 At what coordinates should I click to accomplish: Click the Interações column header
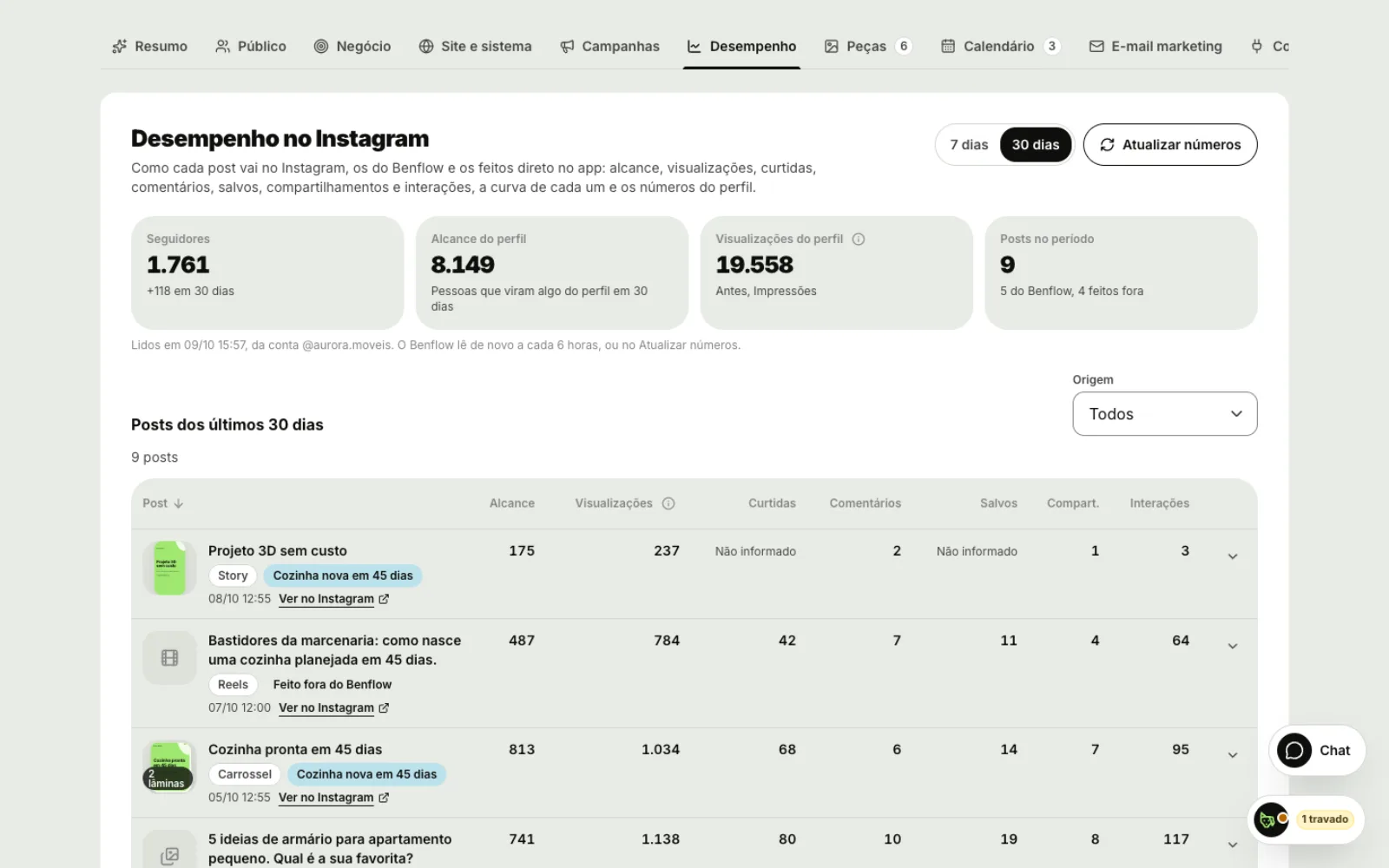click(1159, 503)
